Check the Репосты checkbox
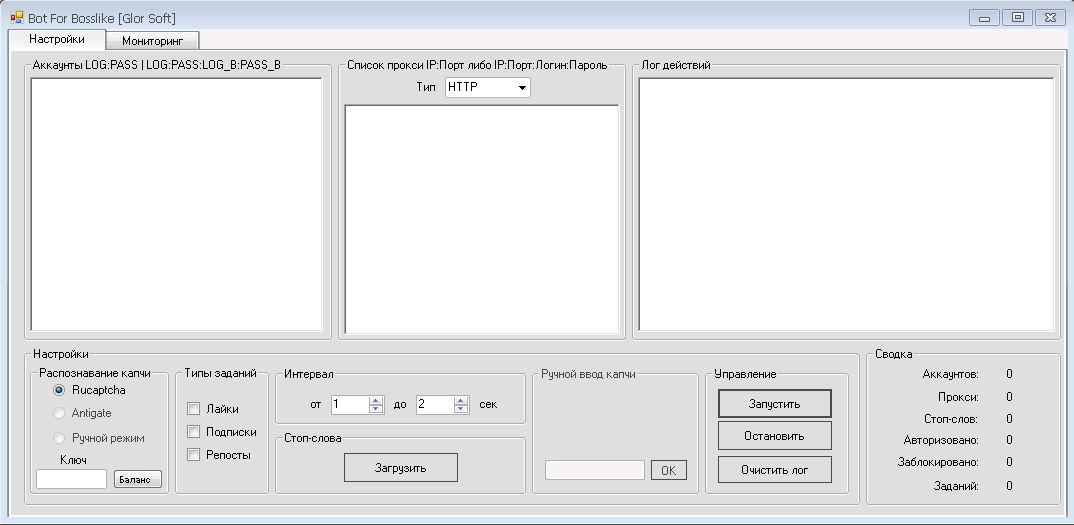This screenshot has height=525, width=1074. click(x=194, y=455)
